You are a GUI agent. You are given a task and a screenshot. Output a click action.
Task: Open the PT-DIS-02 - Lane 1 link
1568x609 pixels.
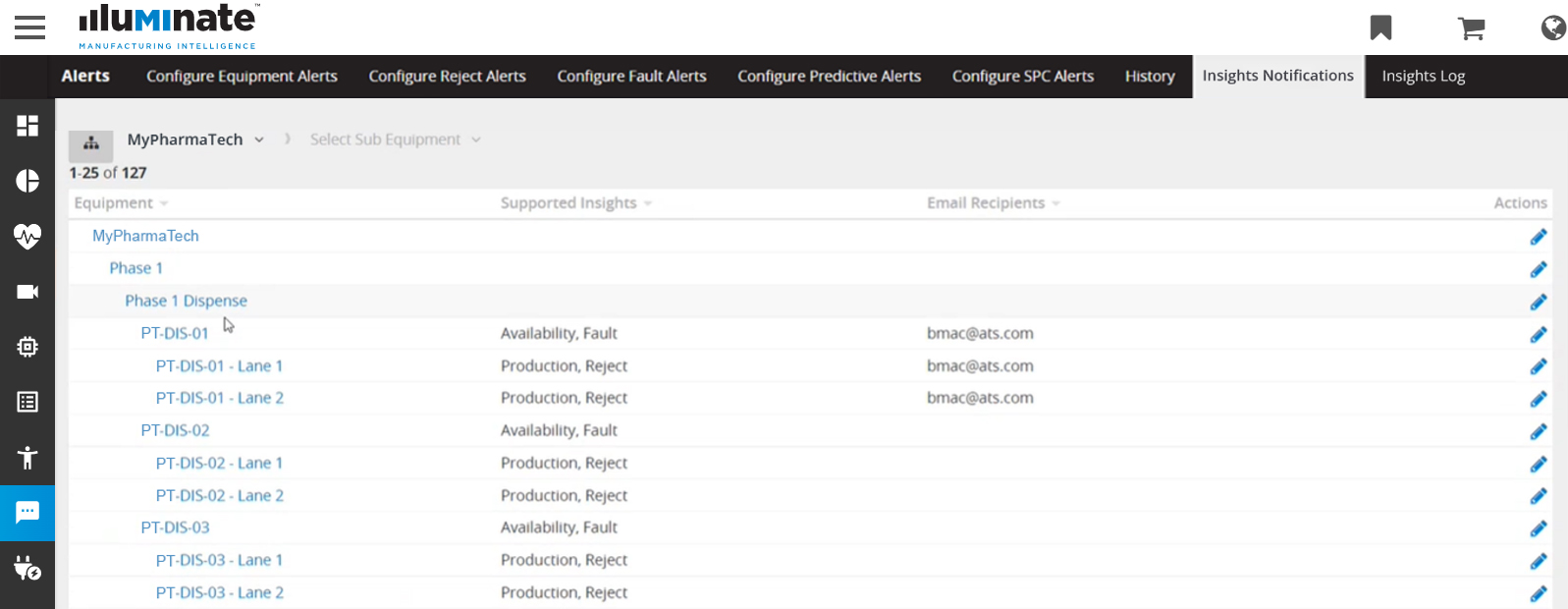(219, 463)
